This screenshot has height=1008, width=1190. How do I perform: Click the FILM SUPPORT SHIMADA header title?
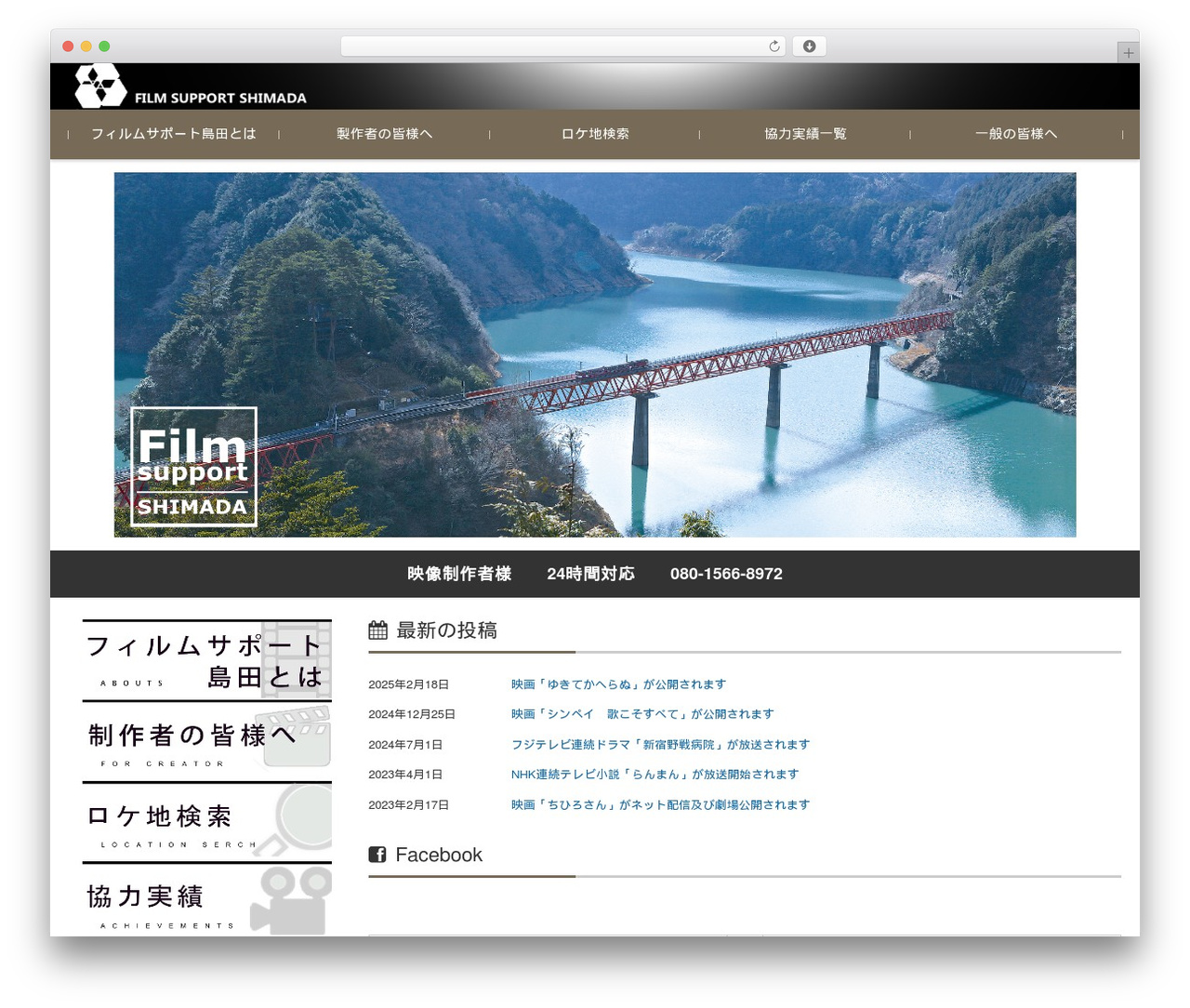tap(220, 98)
